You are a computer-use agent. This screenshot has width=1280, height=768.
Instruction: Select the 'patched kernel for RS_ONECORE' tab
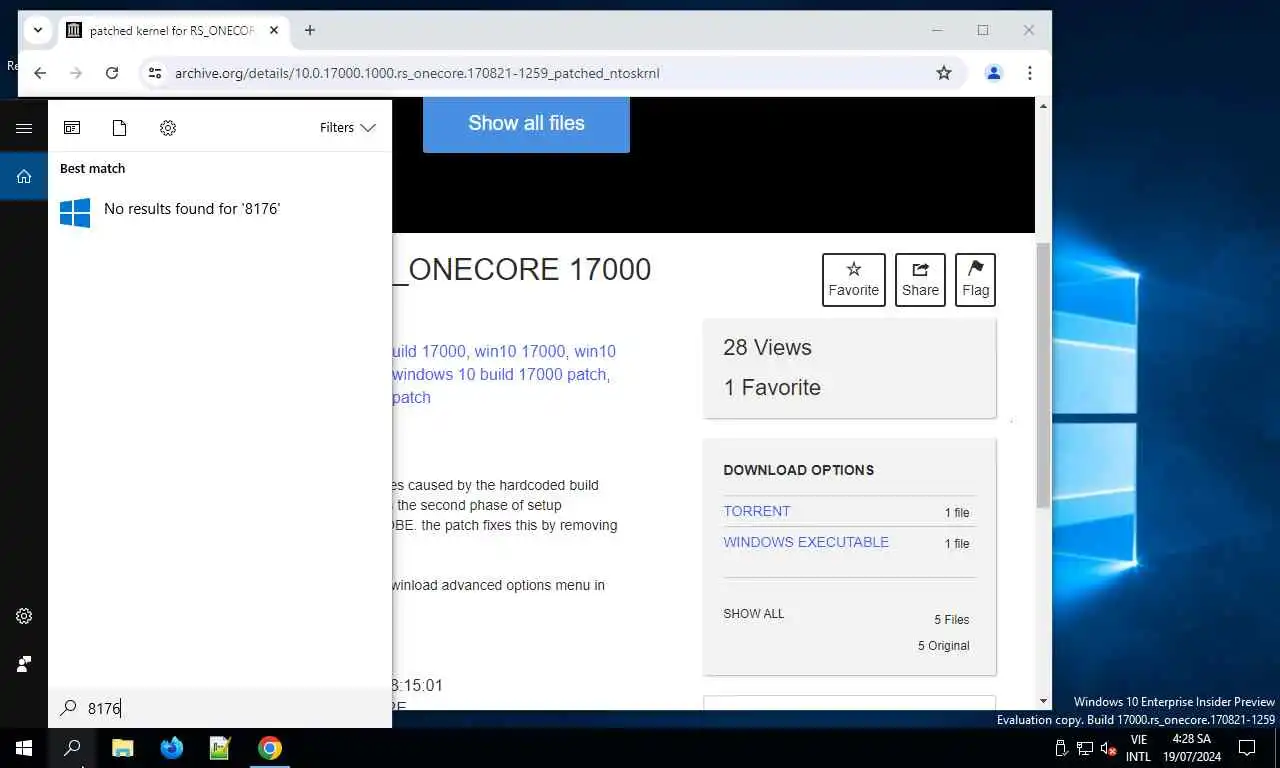(174, 30)
